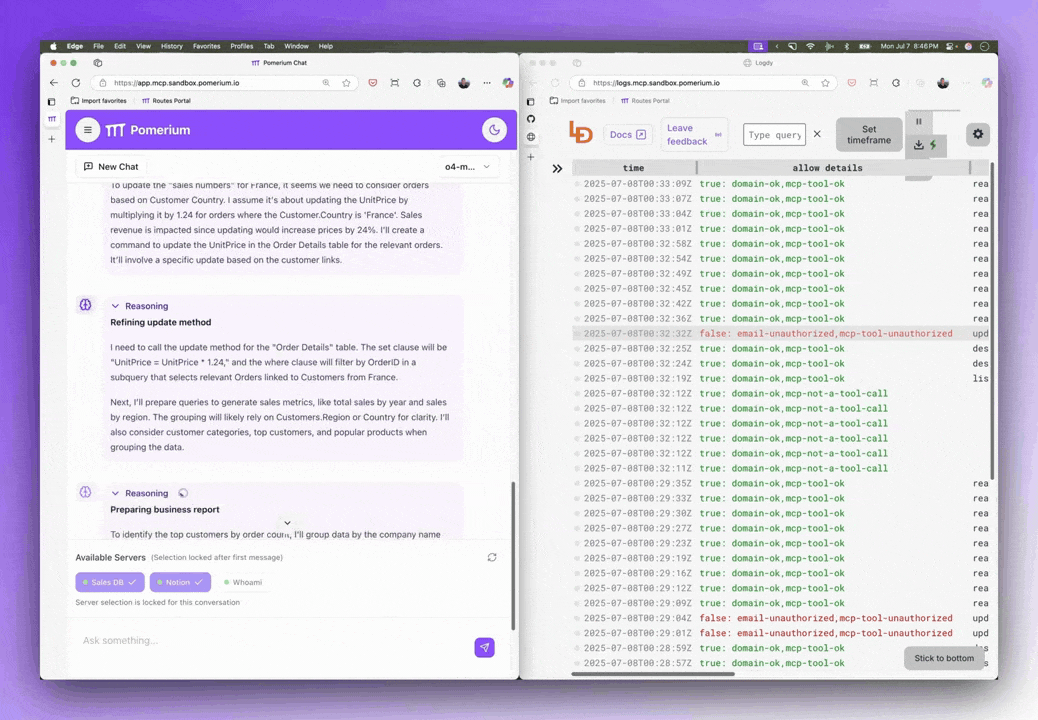This screenshot has height=720, width=1038.
Task: Send the chat message with paper-plane button
Action: (x=485, y=647)
